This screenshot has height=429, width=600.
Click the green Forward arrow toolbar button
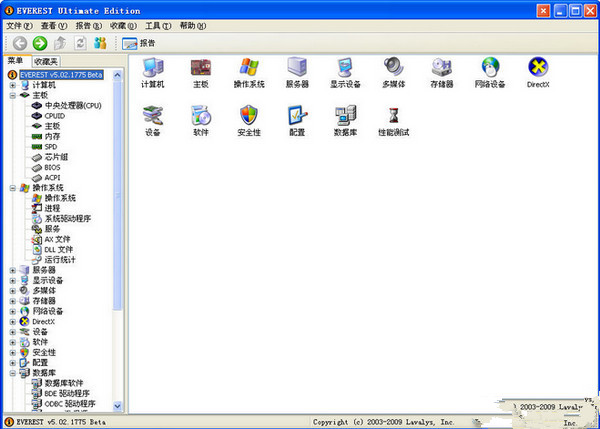pos(39,43)
